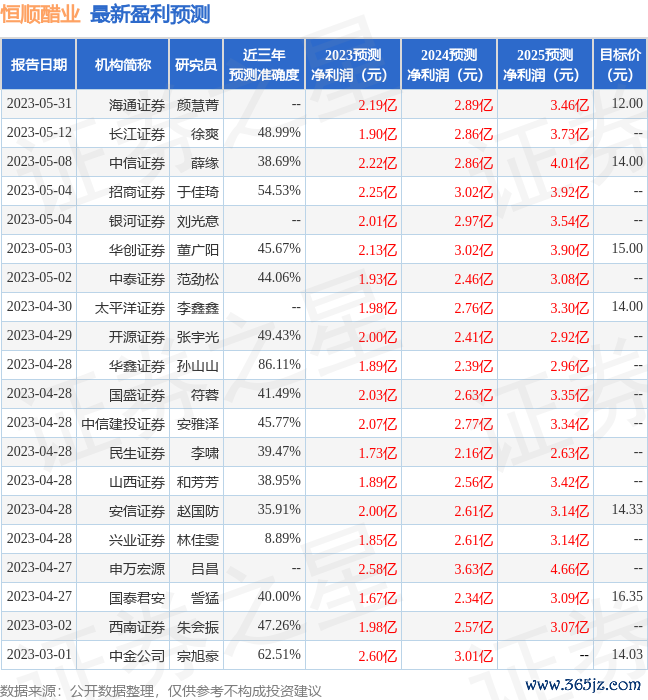
Task: Select the 研究员 column header
Action: coord(196,65)
